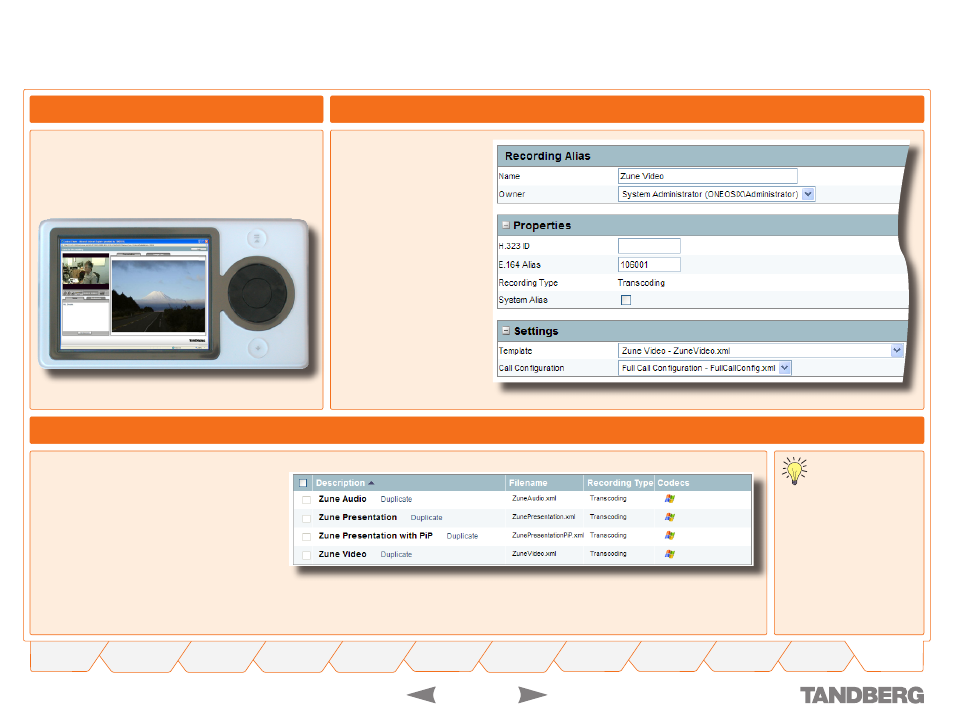Screen dimensions: 954x717
Task: Click Duplicate next to Zune Video
Action: coord(396,554)
